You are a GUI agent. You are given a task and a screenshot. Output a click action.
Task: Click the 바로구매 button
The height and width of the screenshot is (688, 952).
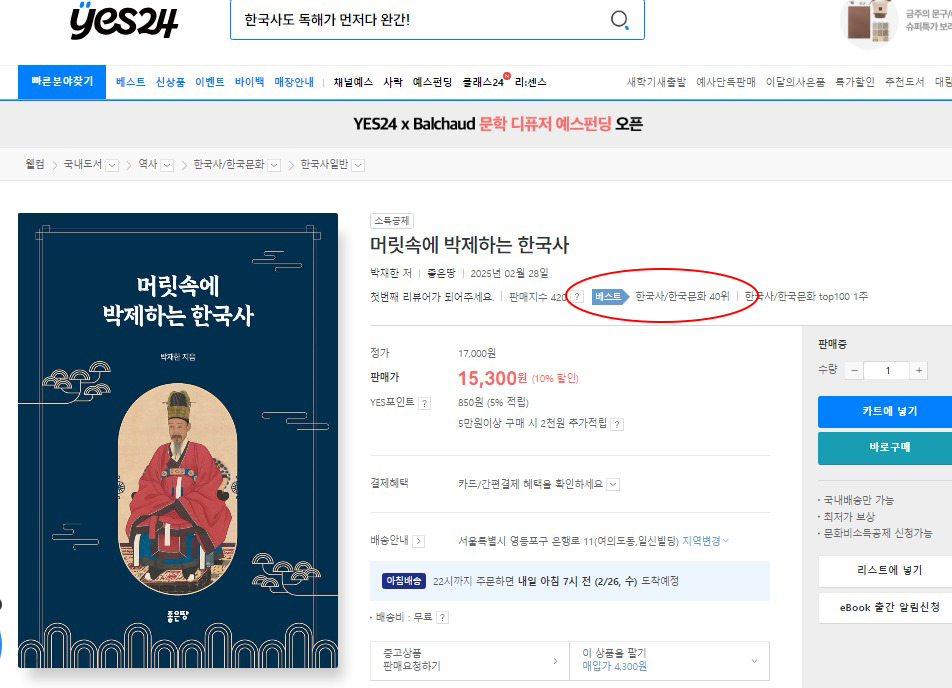885,448
